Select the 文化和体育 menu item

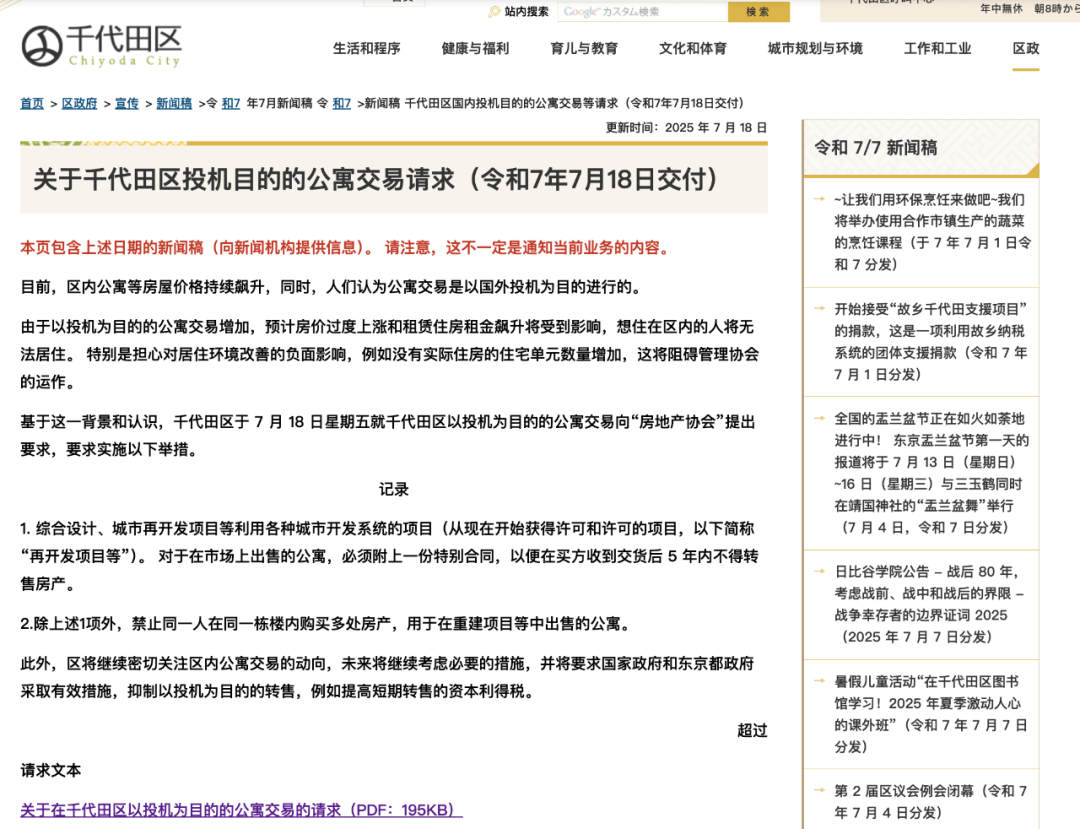692,48
